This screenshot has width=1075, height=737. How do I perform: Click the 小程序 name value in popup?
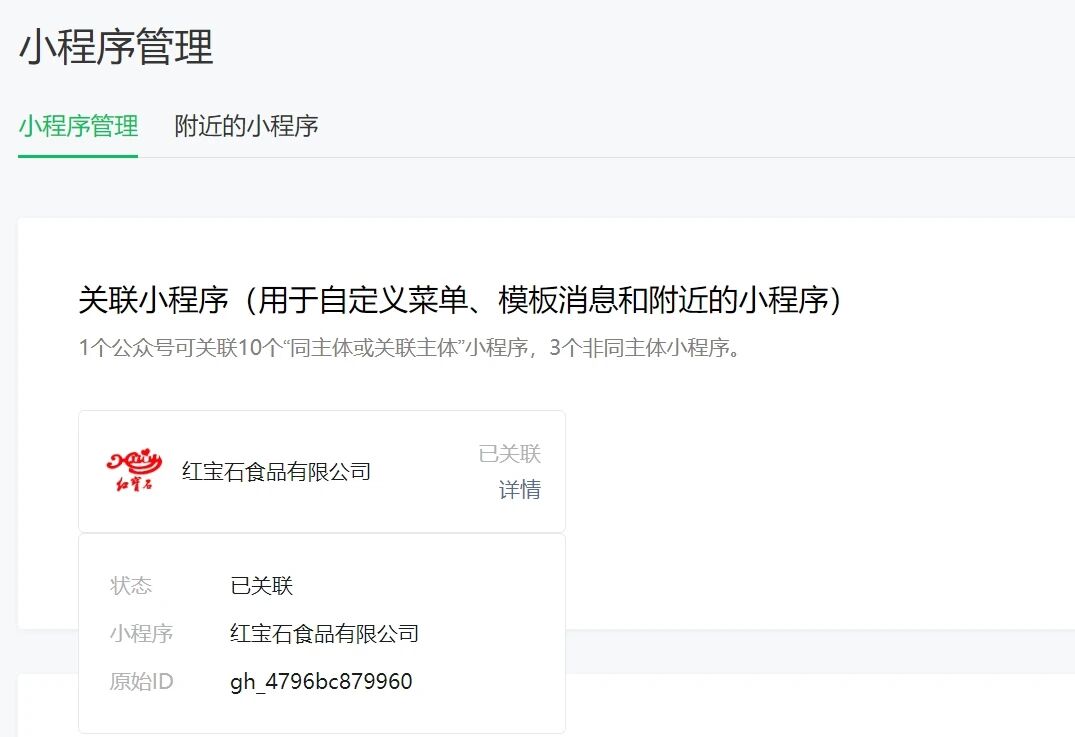324,633
